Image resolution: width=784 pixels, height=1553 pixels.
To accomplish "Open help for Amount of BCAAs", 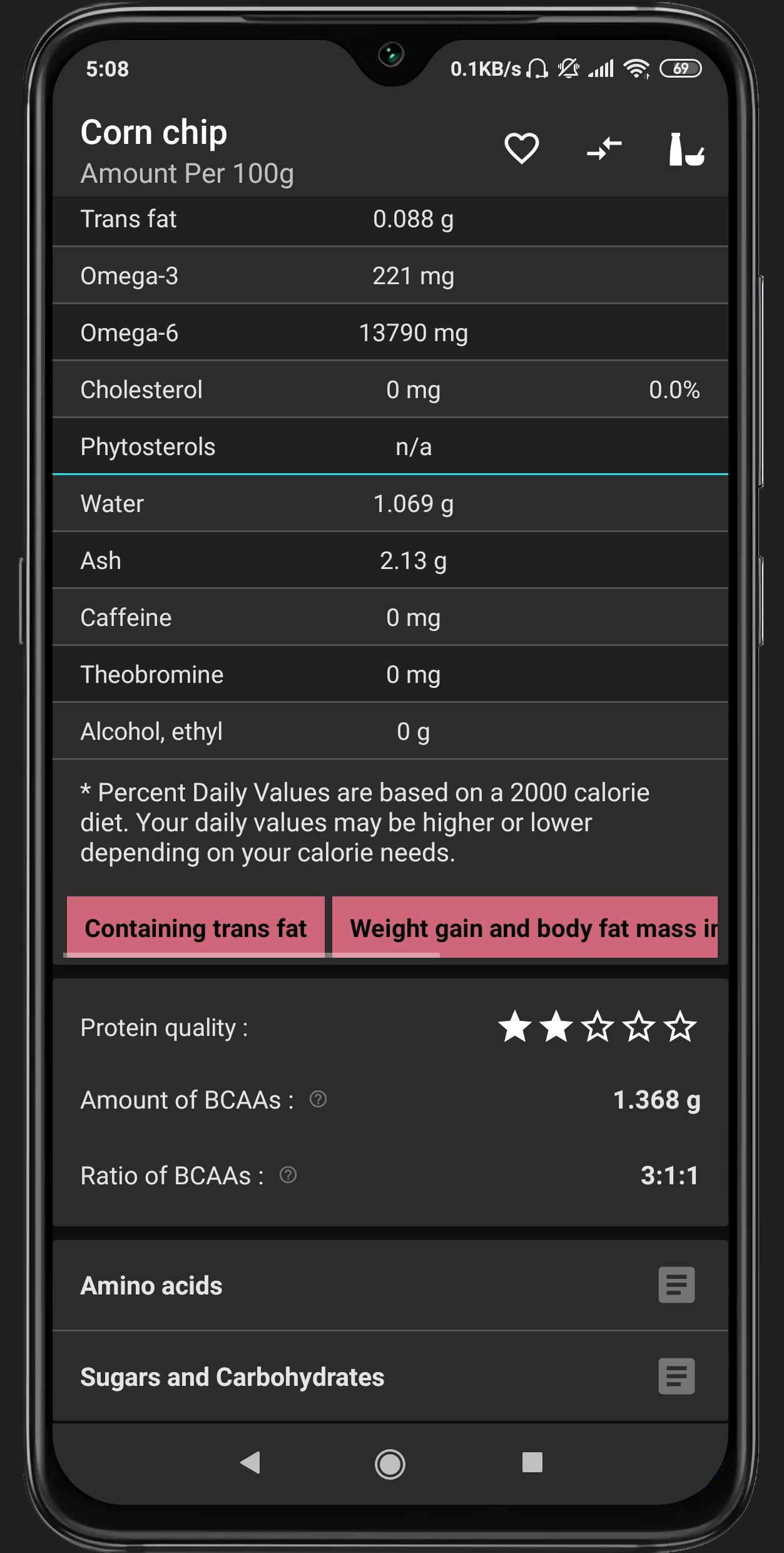I will [x=318, y=1099].
